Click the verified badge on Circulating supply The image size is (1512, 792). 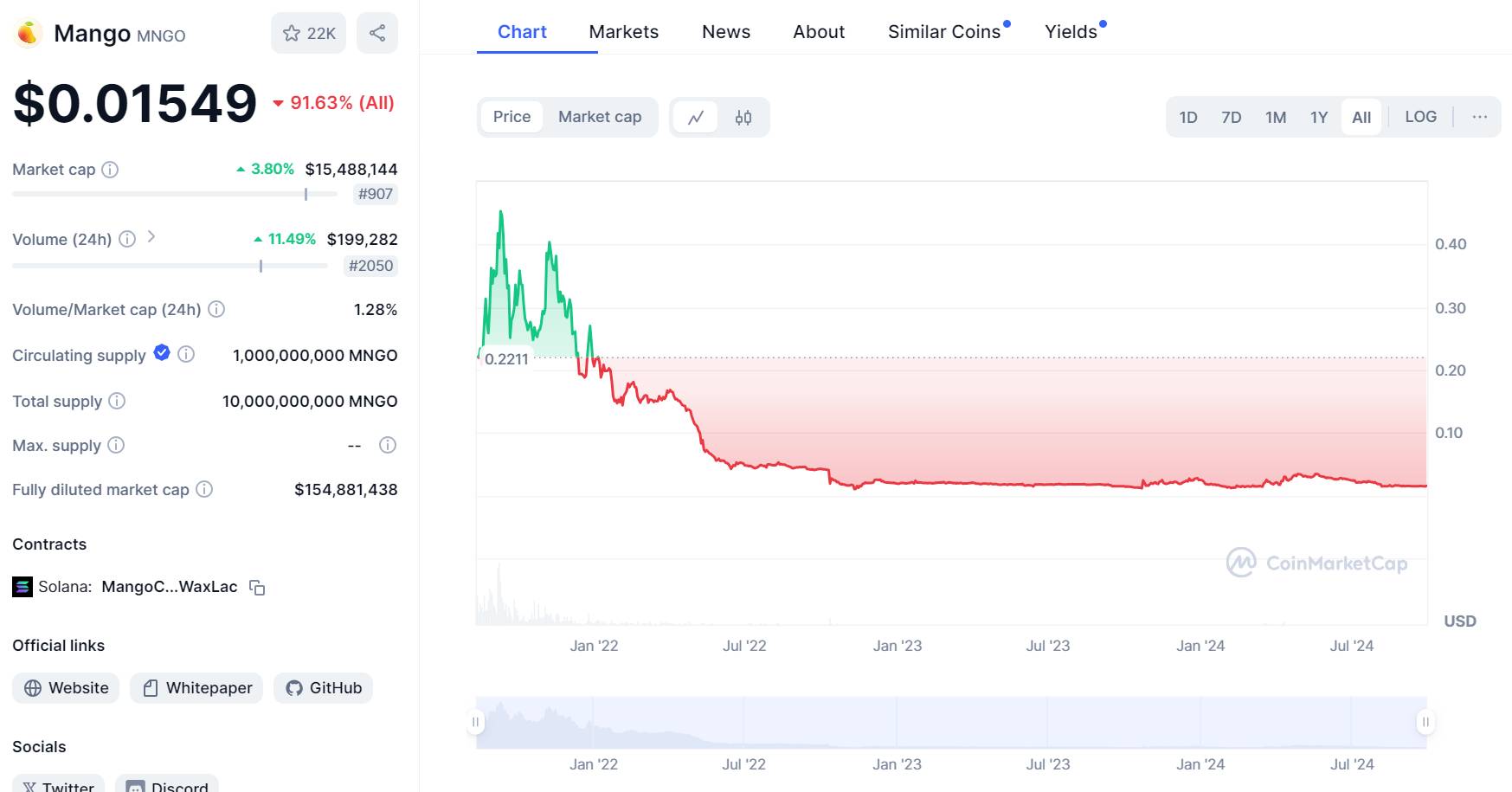click(162, 352)
